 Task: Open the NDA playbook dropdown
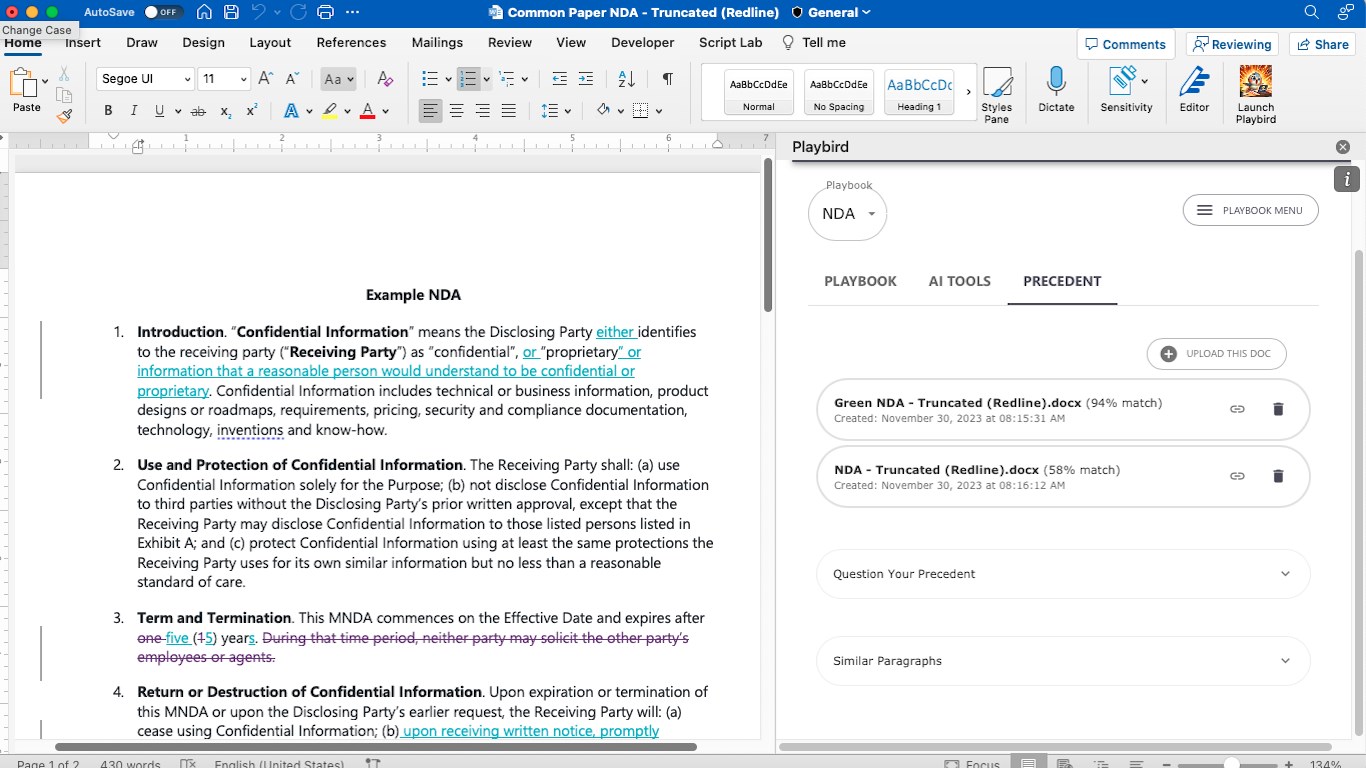tap(847, 214)
